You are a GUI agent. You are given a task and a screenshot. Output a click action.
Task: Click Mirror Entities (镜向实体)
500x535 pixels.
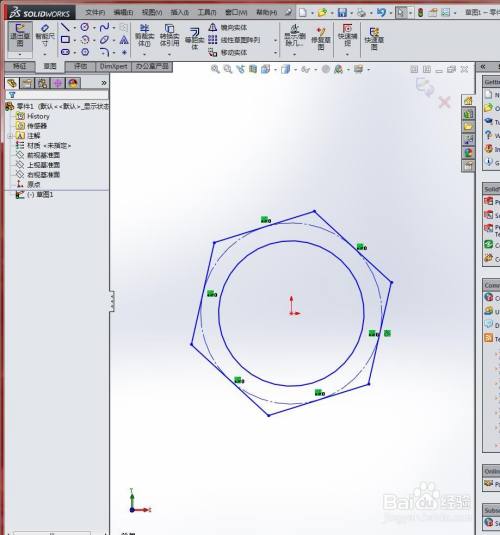228,27
